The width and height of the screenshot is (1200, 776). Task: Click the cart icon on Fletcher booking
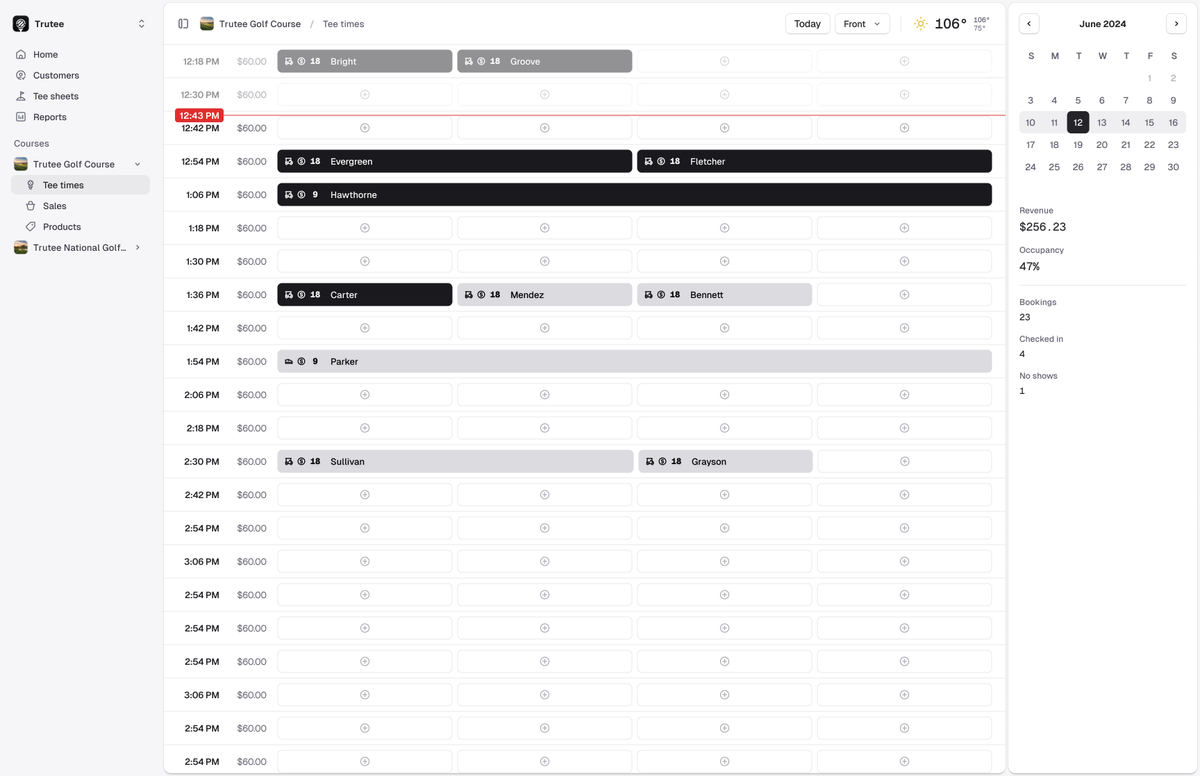[649, 161]
